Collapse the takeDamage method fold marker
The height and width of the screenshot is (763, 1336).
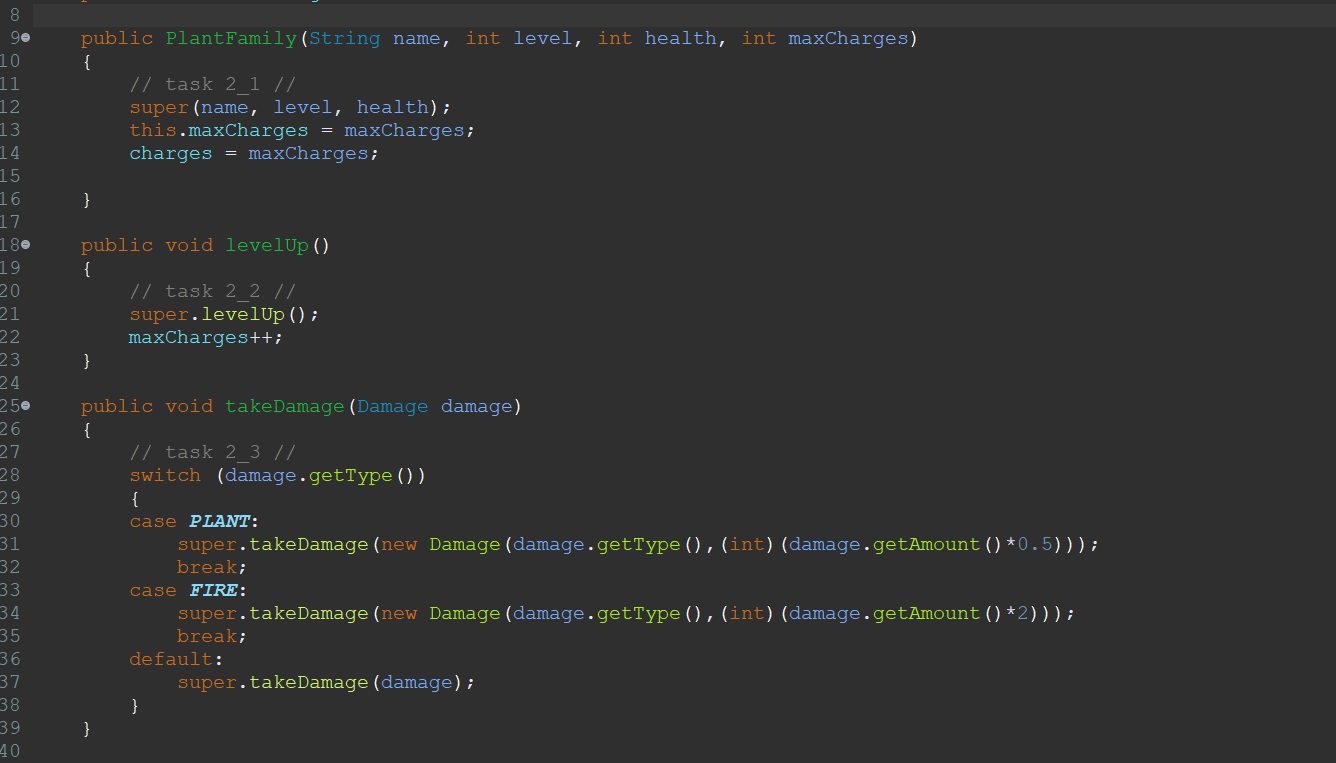(x=26, y=406)
